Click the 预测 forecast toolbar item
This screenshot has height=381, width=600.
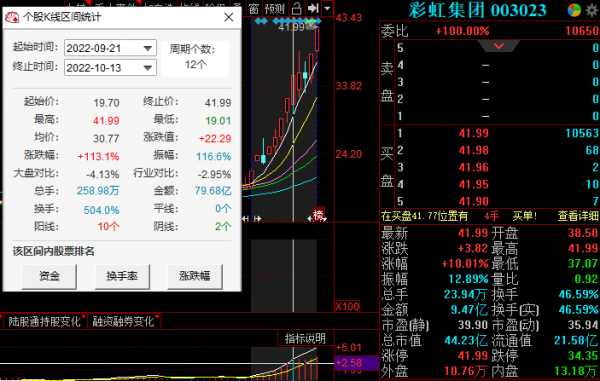tap(274, 8)
